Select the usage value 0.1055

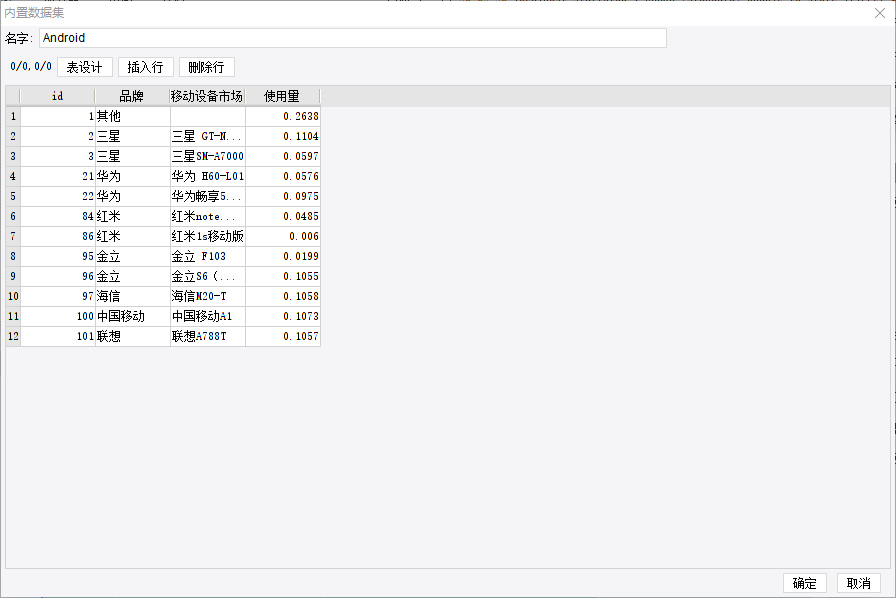(x=283, y=276)
